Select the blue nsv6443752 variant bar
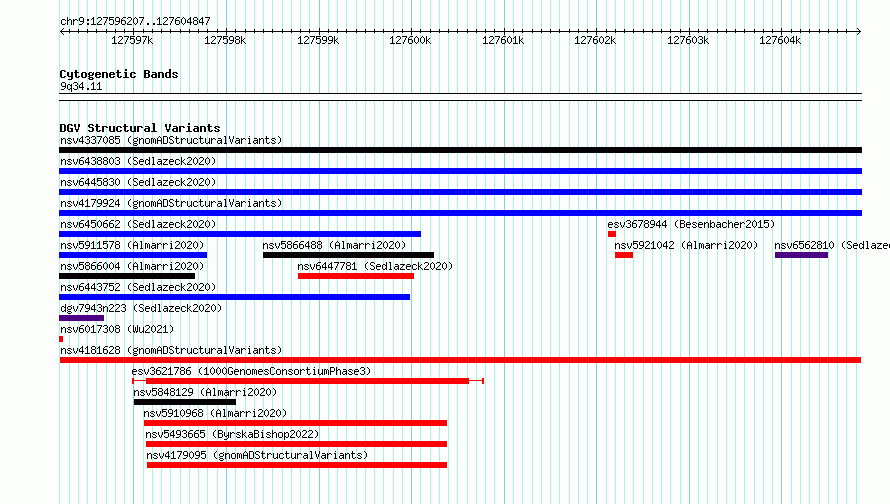The image size is (890, 504). point(234,297)
